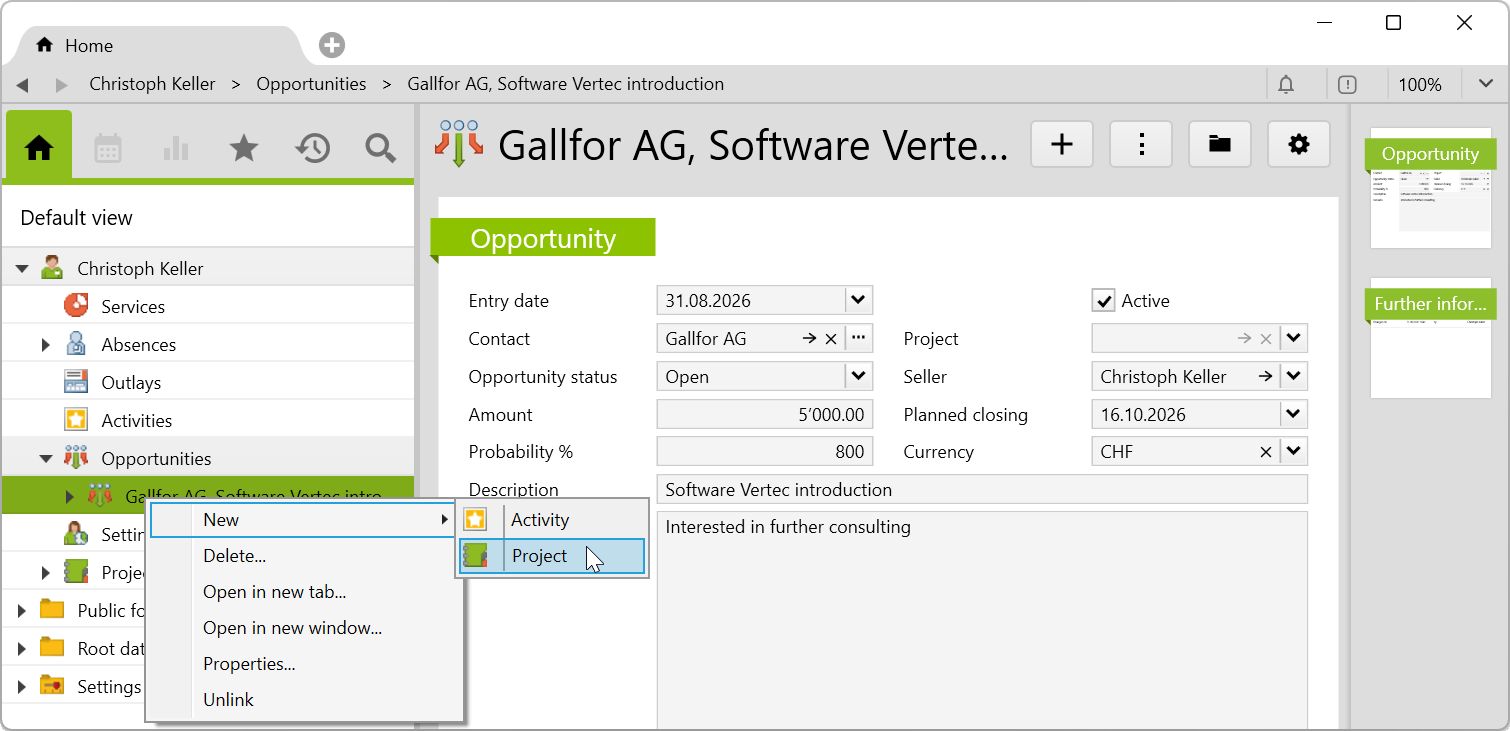This screenshot has width=1510, height=731.
Task: Open the history clock icon
Action: pos(312,149)
